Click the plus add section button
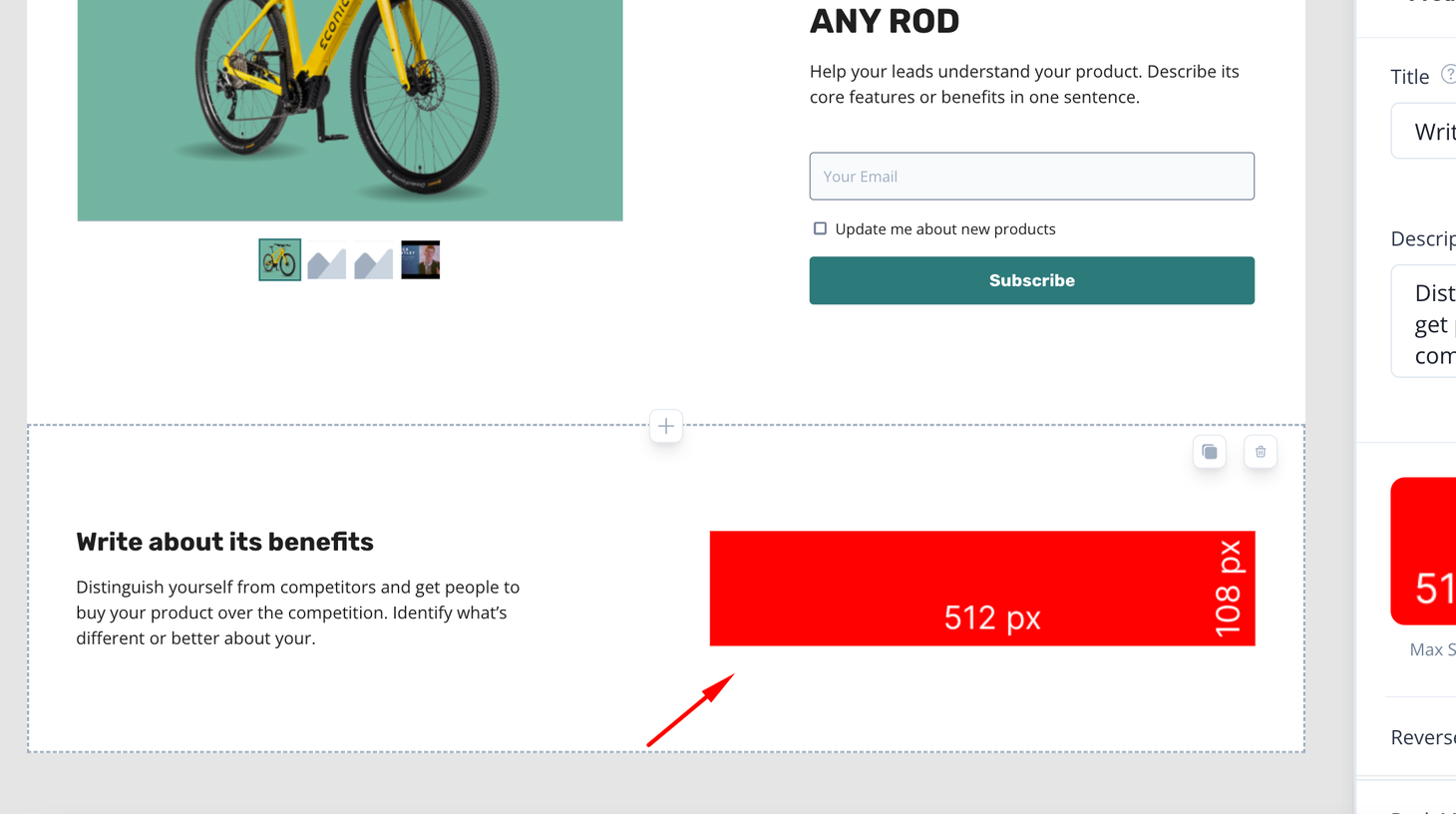Viewport: 1456px width, 814px height. pos(666,426)
